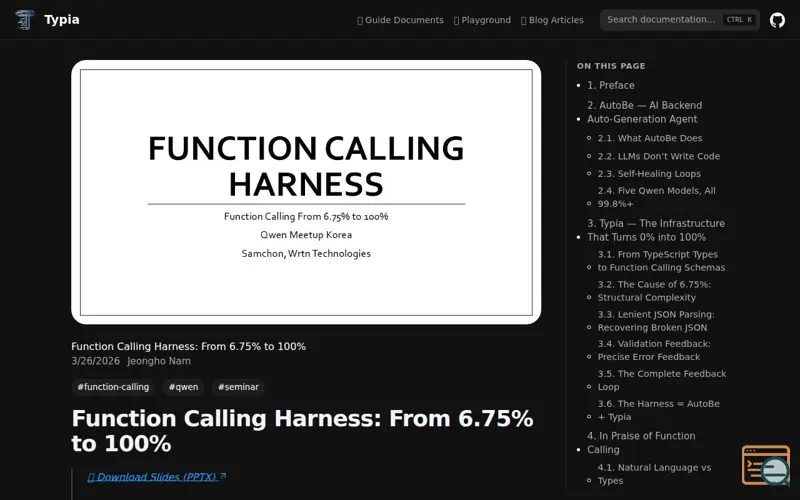Image resolution: width=800 pixels, height=500 pixels.
Task: Select the #qwen tag
Action: point(183,387)
